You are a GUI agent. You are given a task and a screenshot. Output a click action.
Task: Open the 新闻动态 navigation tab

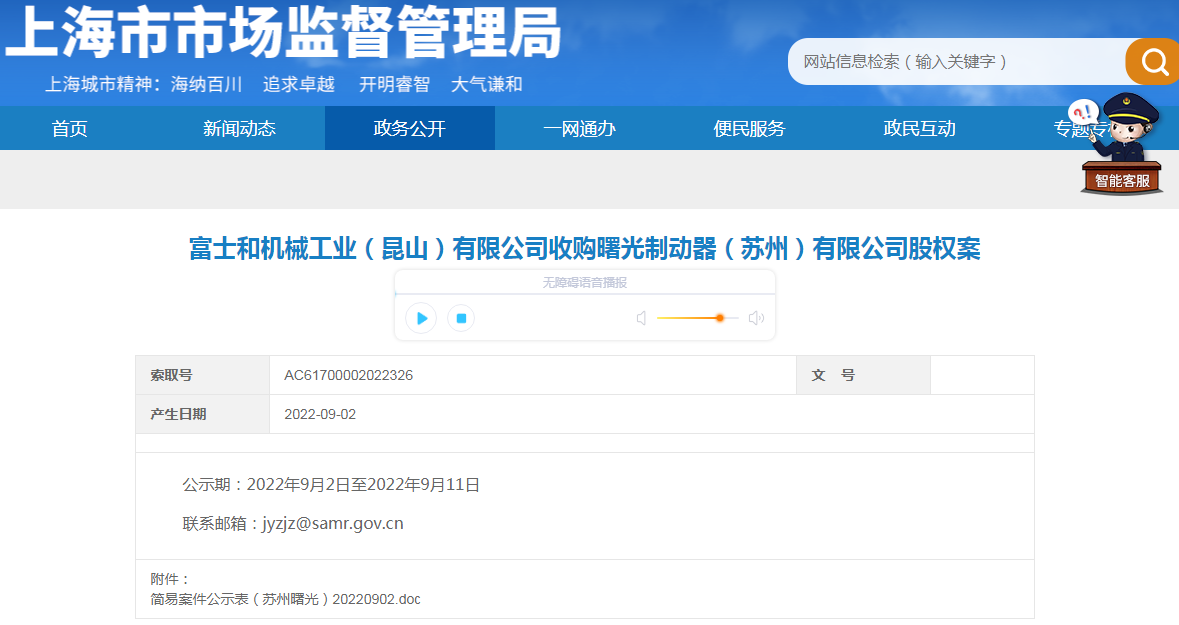239,129
